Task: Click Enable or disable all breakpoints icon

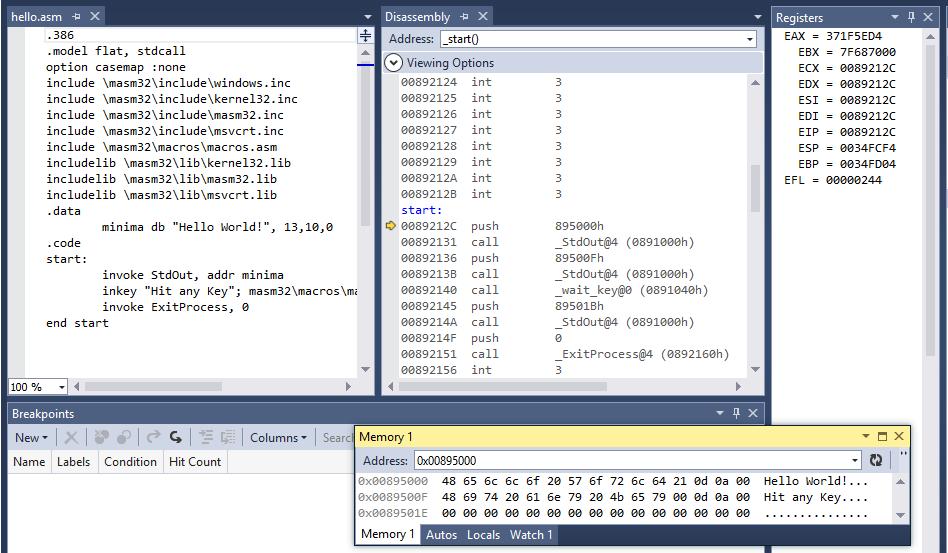Action: [124, 438]
